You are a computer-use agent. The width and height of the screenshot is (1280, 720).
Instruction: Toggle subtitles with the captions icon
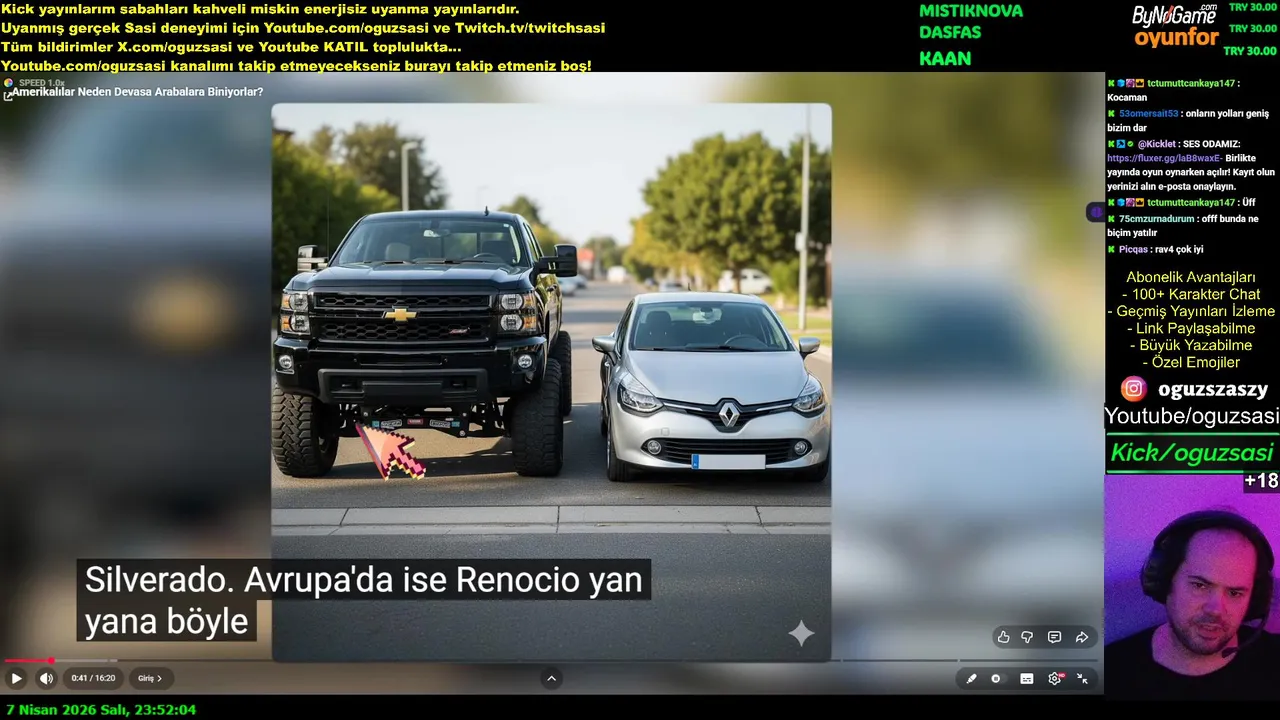point(1027,678)
